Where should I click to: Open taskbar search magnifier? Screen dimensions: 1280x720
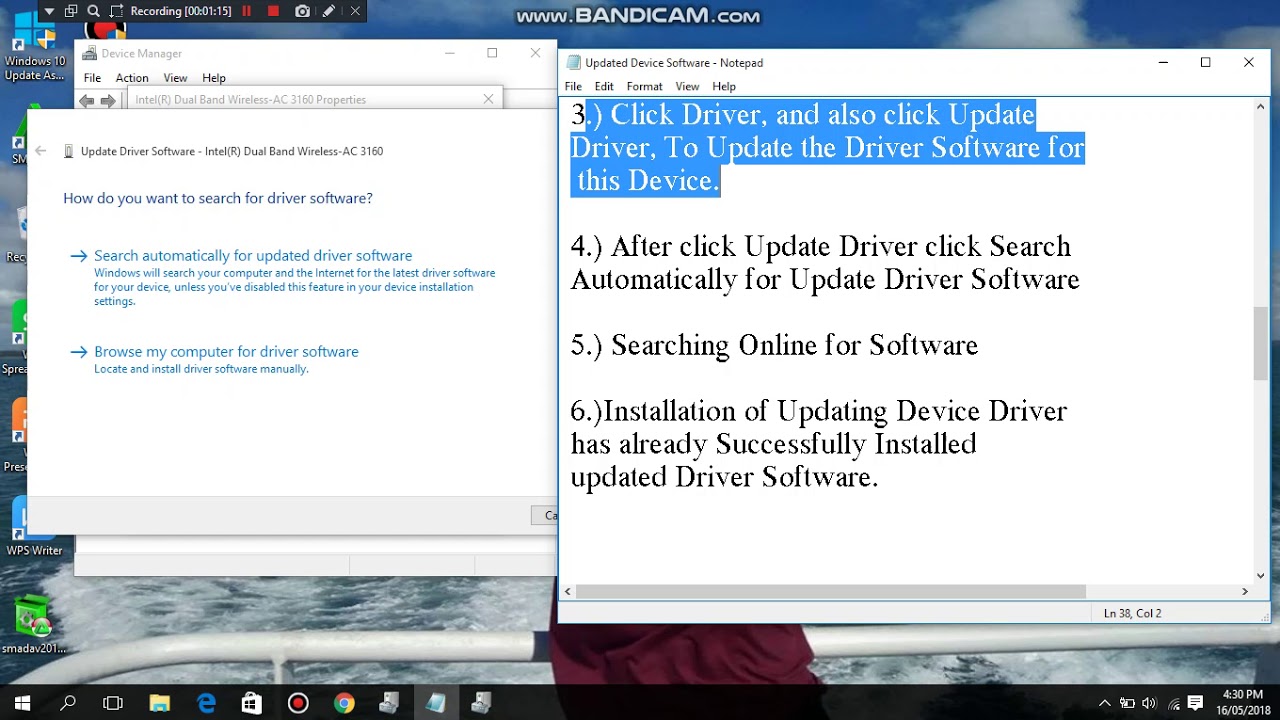point(68,703)
